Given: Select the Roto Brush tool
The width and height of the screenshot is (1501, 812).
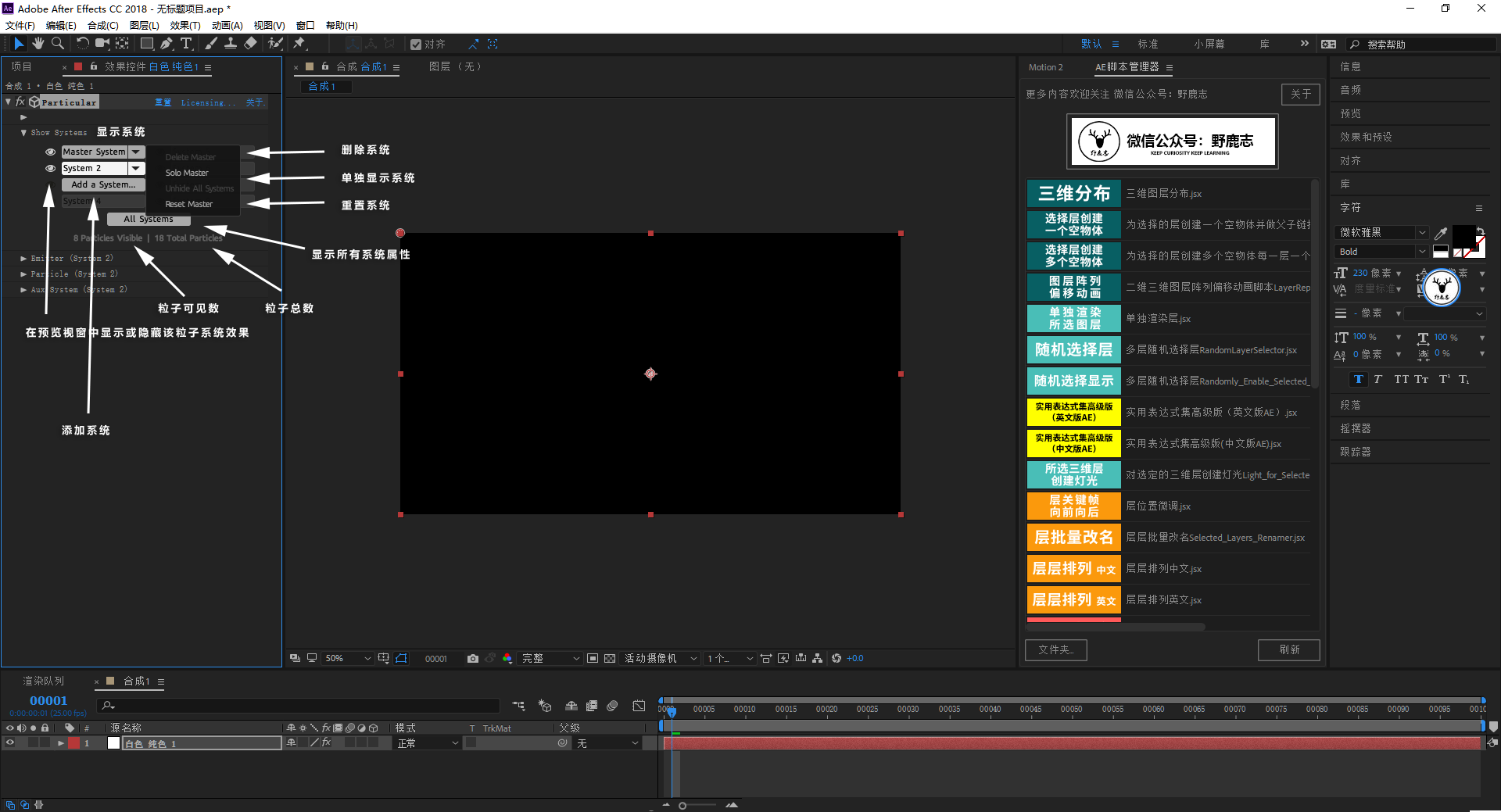Looking at the screenshot, I should pos(275,44).
